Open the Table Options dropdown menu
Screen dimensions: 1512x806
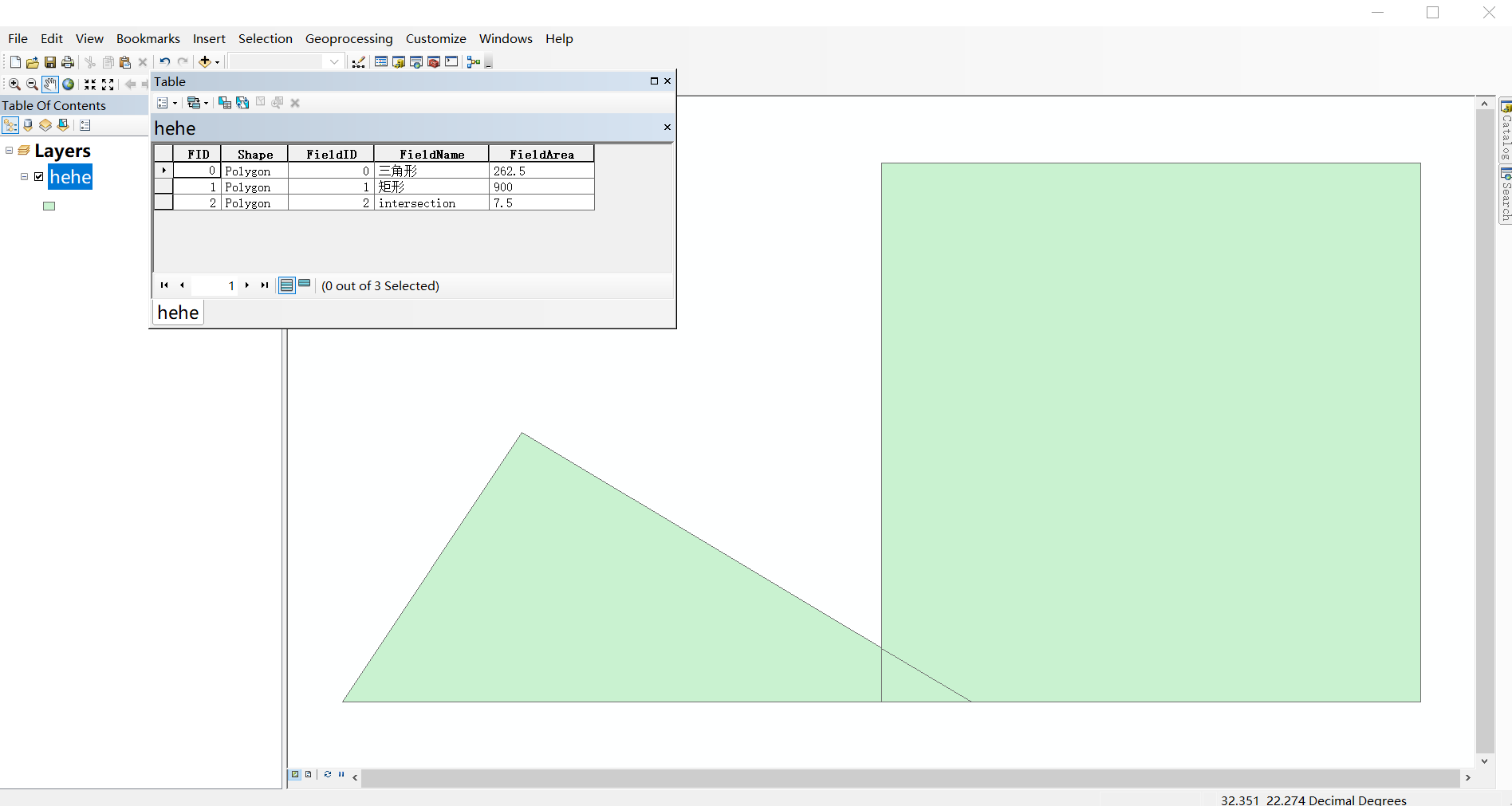[167, 102]
